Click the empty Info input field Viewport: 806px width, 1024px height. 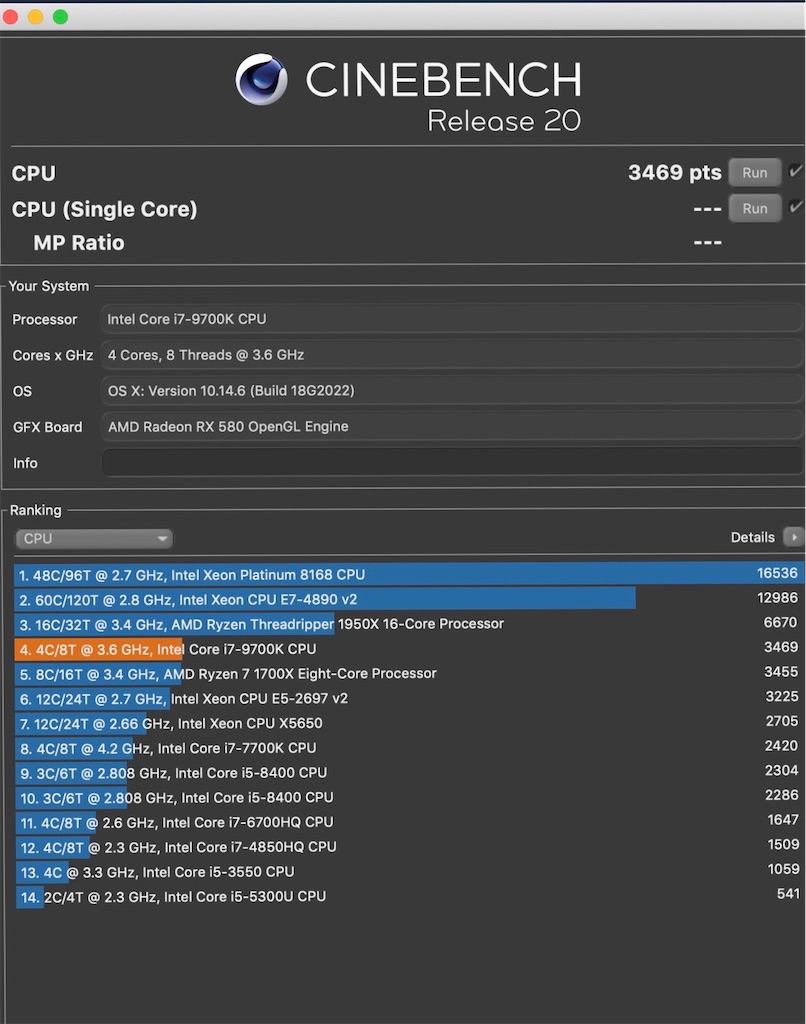pos(452,462)
